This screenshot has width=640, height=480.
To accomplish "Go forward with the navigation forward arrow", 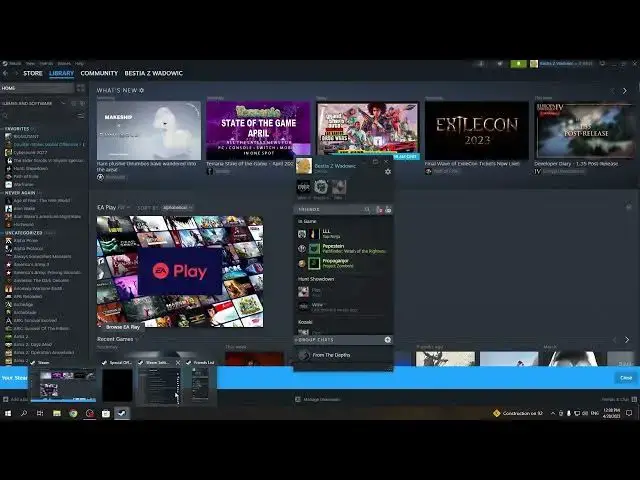I will (16, 73).
